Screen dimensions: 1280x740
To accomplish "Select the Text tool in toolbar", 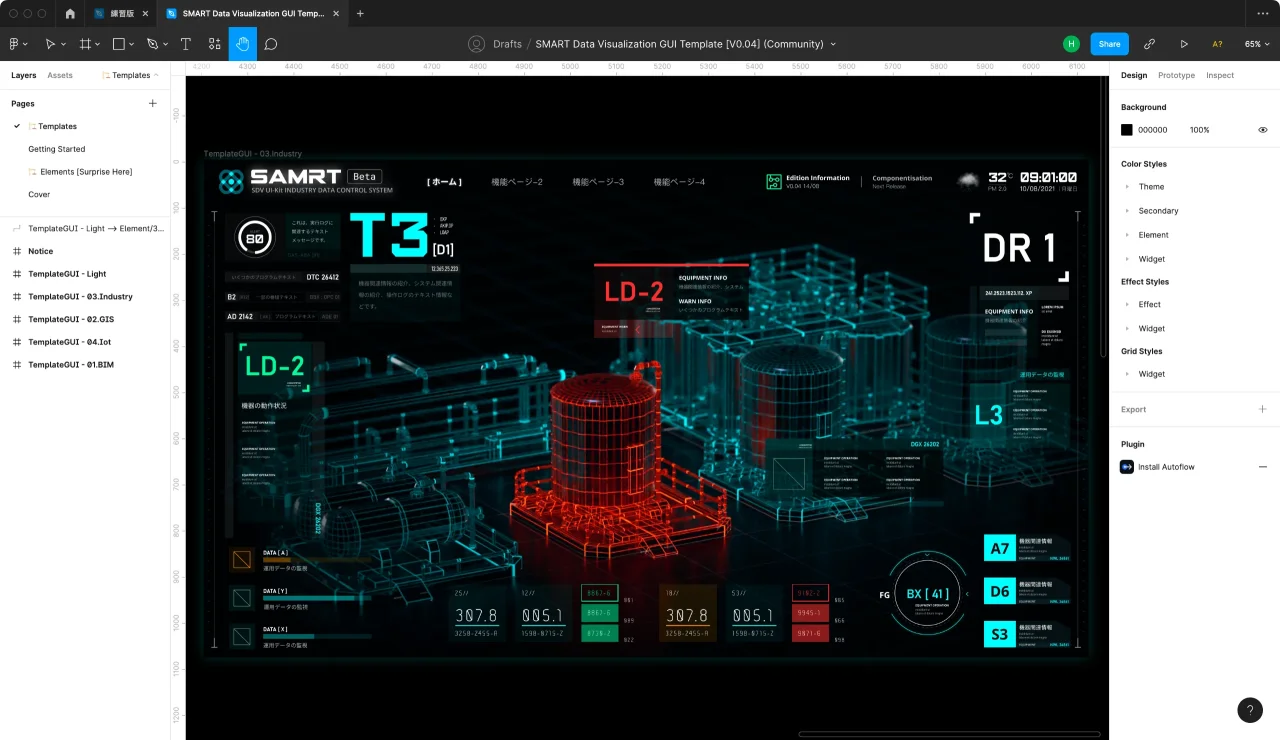I will click(186, 44).
